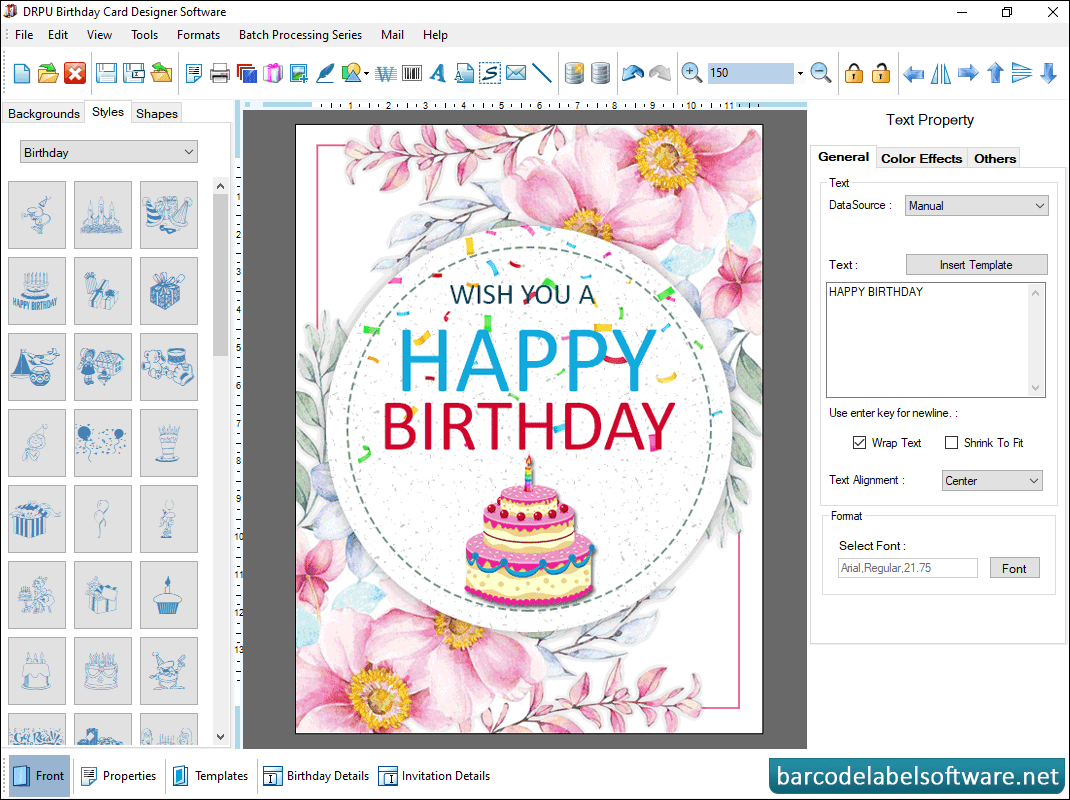1070x800 pixels.
Task: Open the Text Alignment Center dropdown
Action: coord(992,481)
